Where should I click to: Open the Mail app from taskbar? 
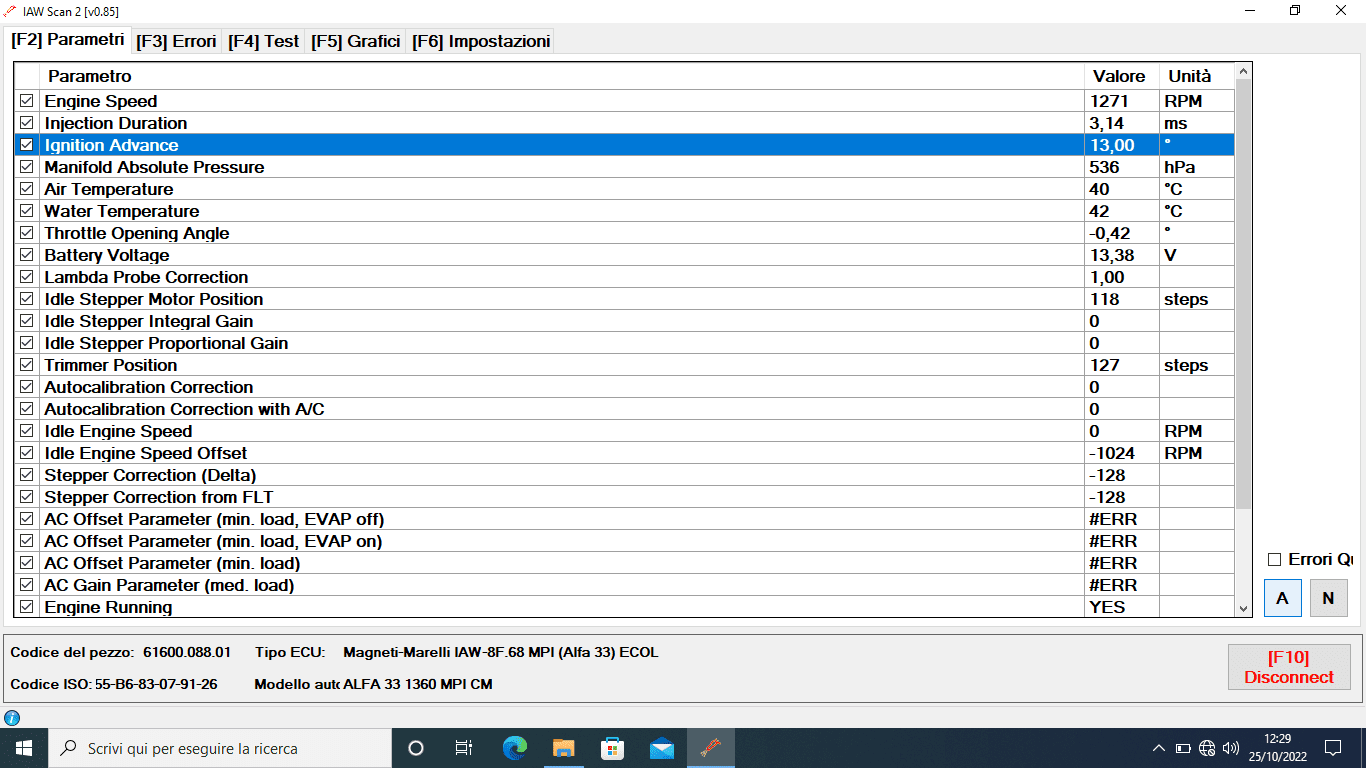pos(662,748)
